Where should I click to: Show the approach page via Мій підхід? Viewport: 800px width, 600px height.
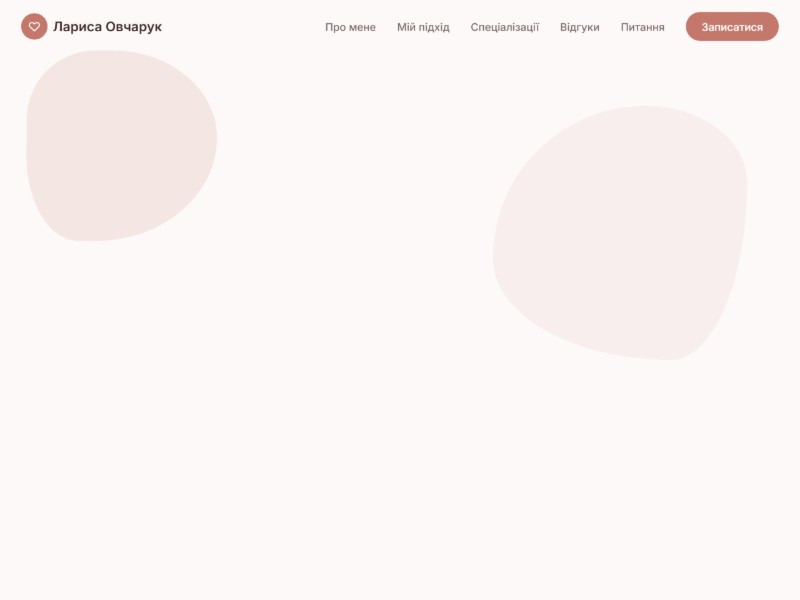tap(423, 27)
